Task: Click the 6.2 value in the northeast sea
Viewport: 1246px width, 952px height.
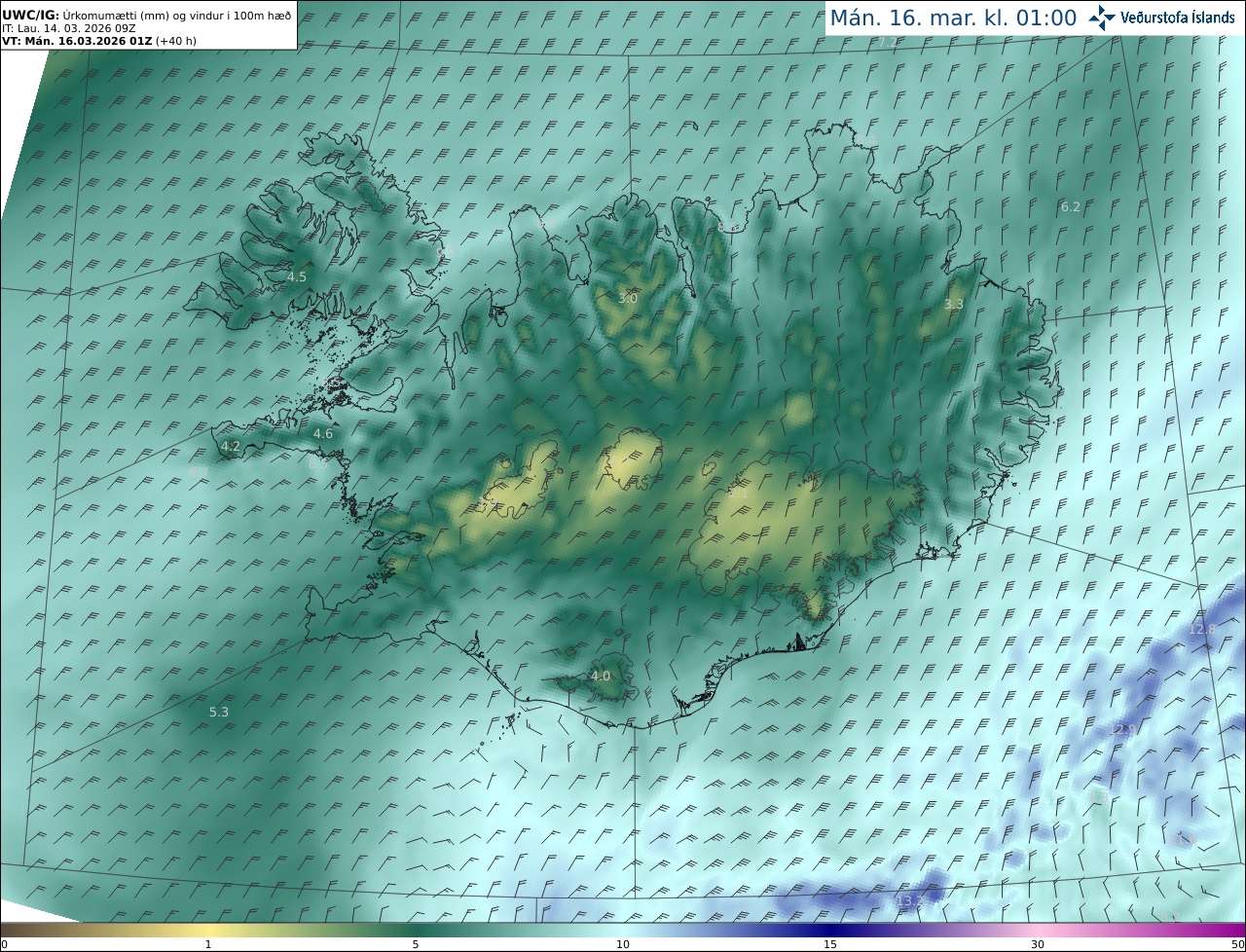Action: point(1071,206)
